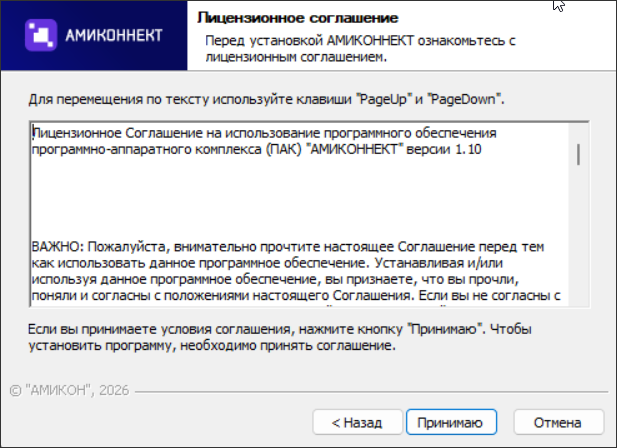Screen dimensions: 617x448
Task: Go back with the < Назад button
Action: (357, 421)
